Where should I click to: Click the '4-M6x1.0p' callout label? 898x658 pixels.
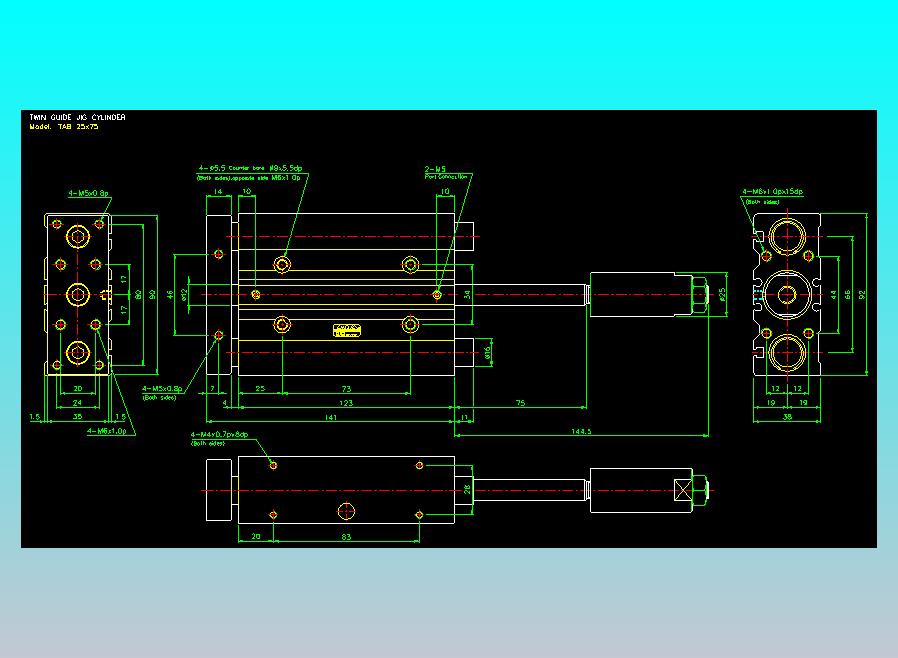[107, 431]
